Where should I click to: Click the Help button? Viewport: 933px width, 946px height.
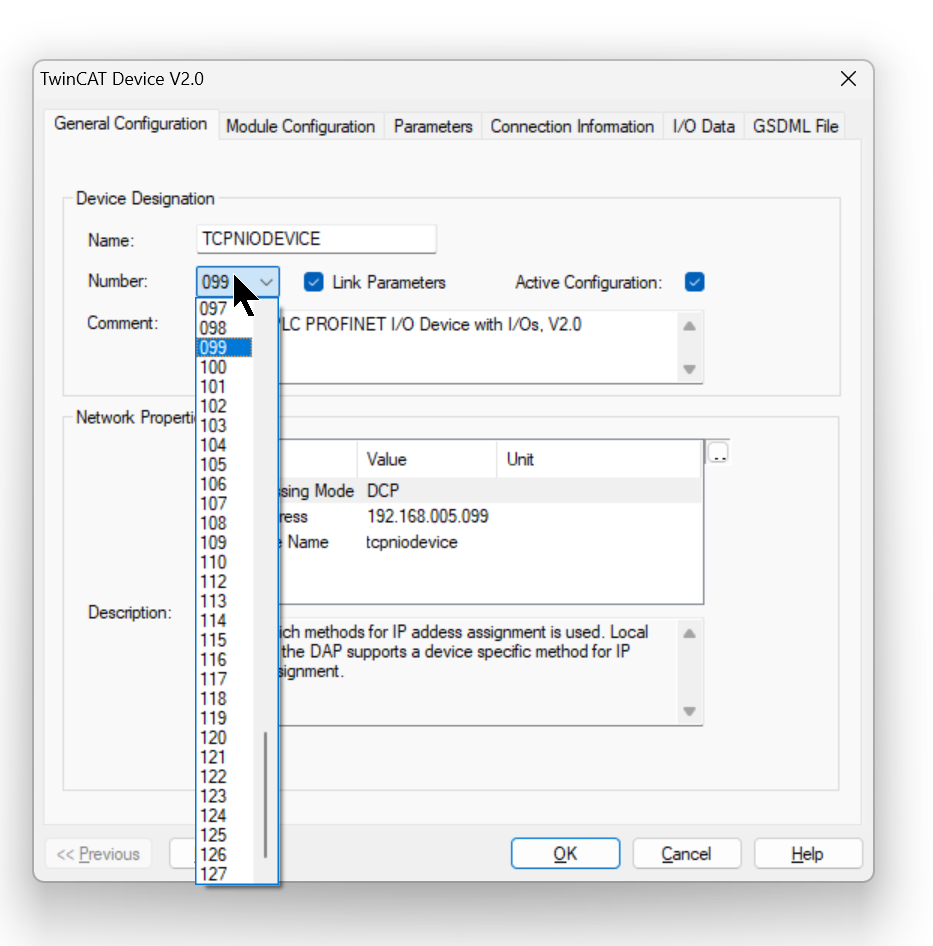807,854
